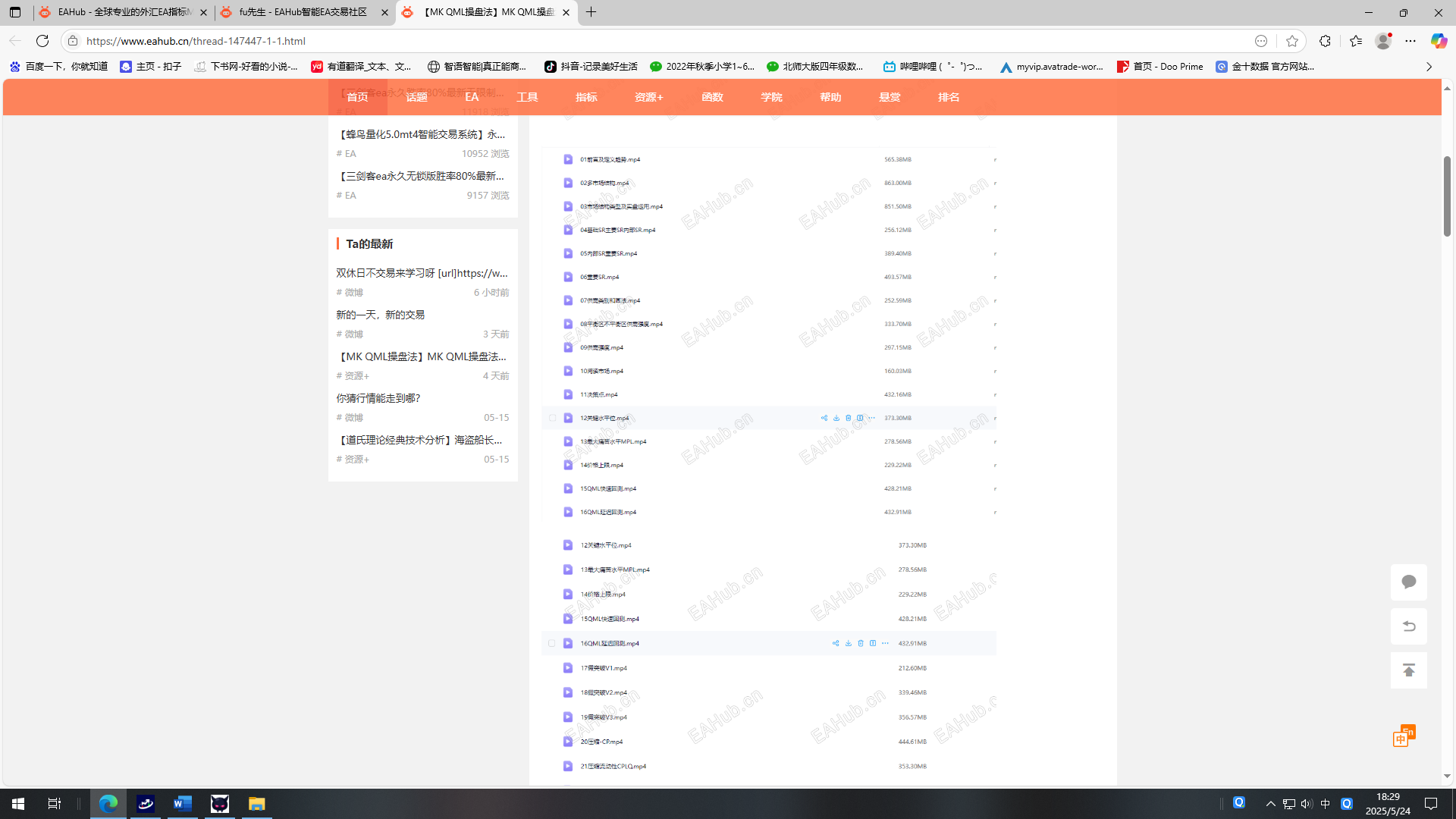This screenshot has height=819, width=1456.
Task: Go to 首页 in site navigation
Action: [x=358, y=97]
